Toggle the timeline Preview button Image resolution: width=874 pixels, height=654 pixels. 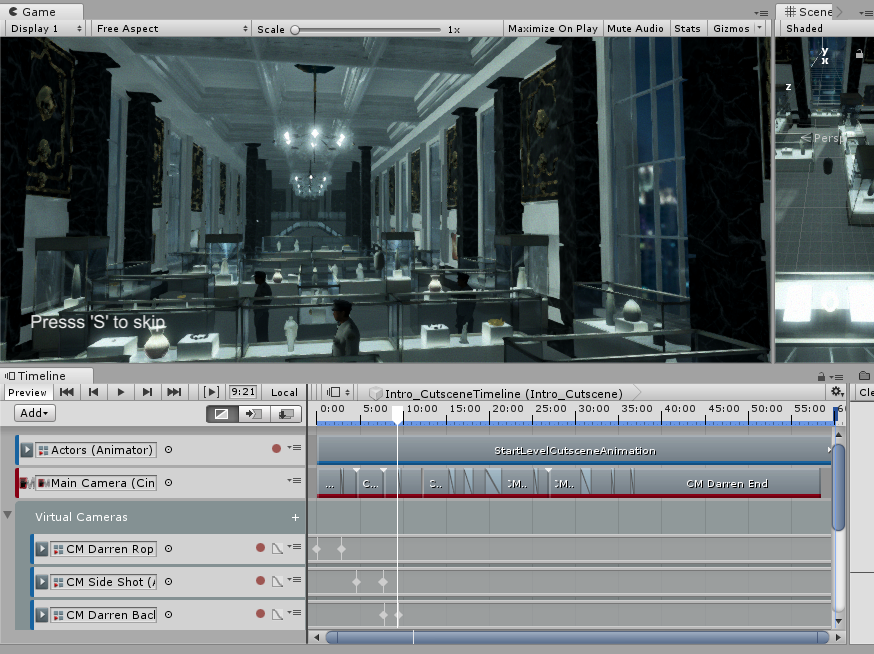tap(27, 392)
